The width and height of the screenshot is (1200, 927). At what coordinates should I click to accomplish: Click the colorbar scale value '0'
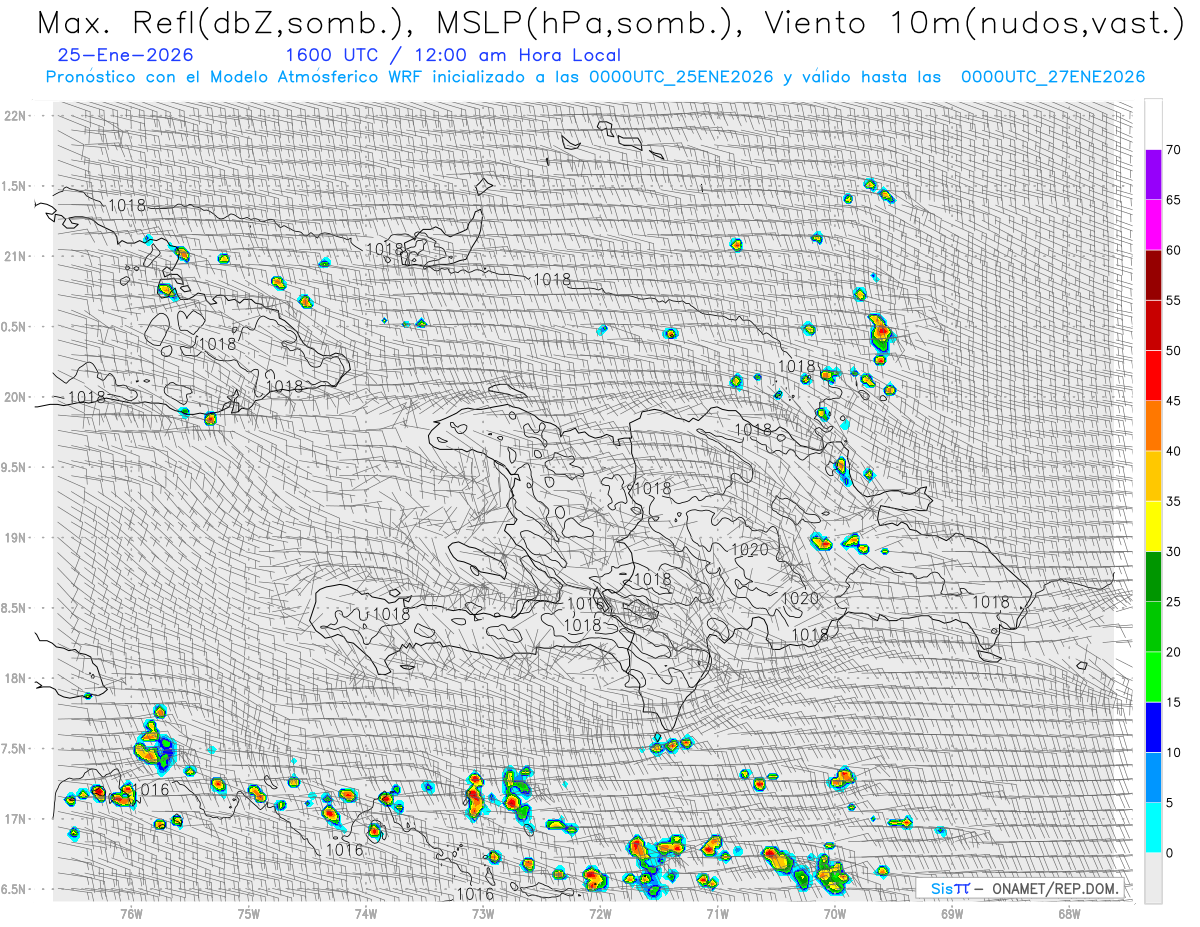tap(1170, 853)
